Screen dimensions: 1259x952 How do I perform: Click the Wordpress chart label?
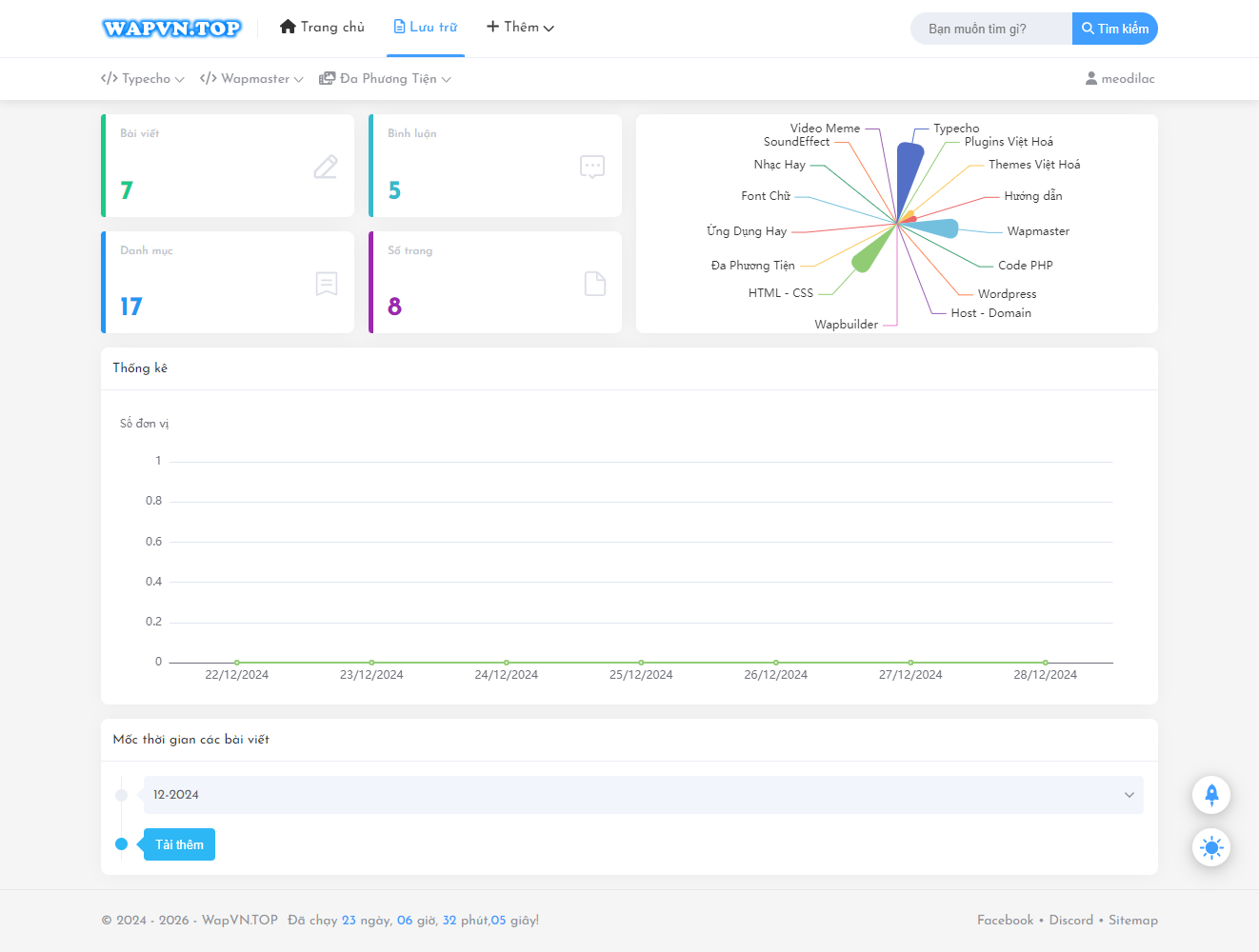[x=1007, y=293]
